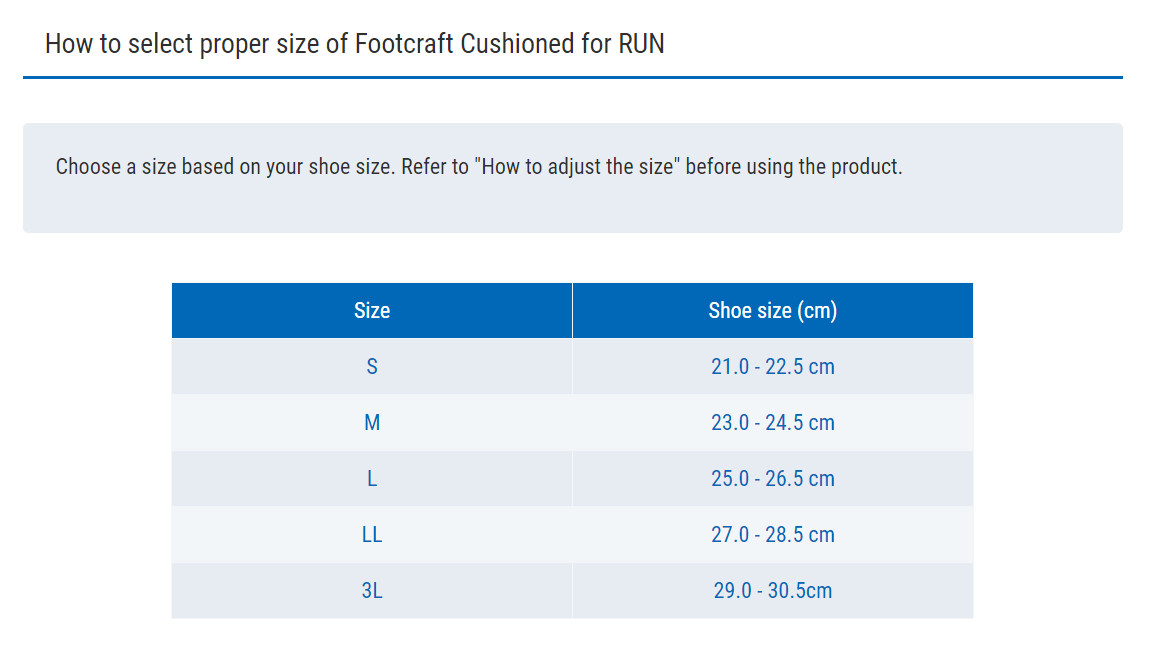This screenshot has height=649, width=1157.
Task: Select the 27.0 - 28.5 cm range
Action: [x=772, y=534]
